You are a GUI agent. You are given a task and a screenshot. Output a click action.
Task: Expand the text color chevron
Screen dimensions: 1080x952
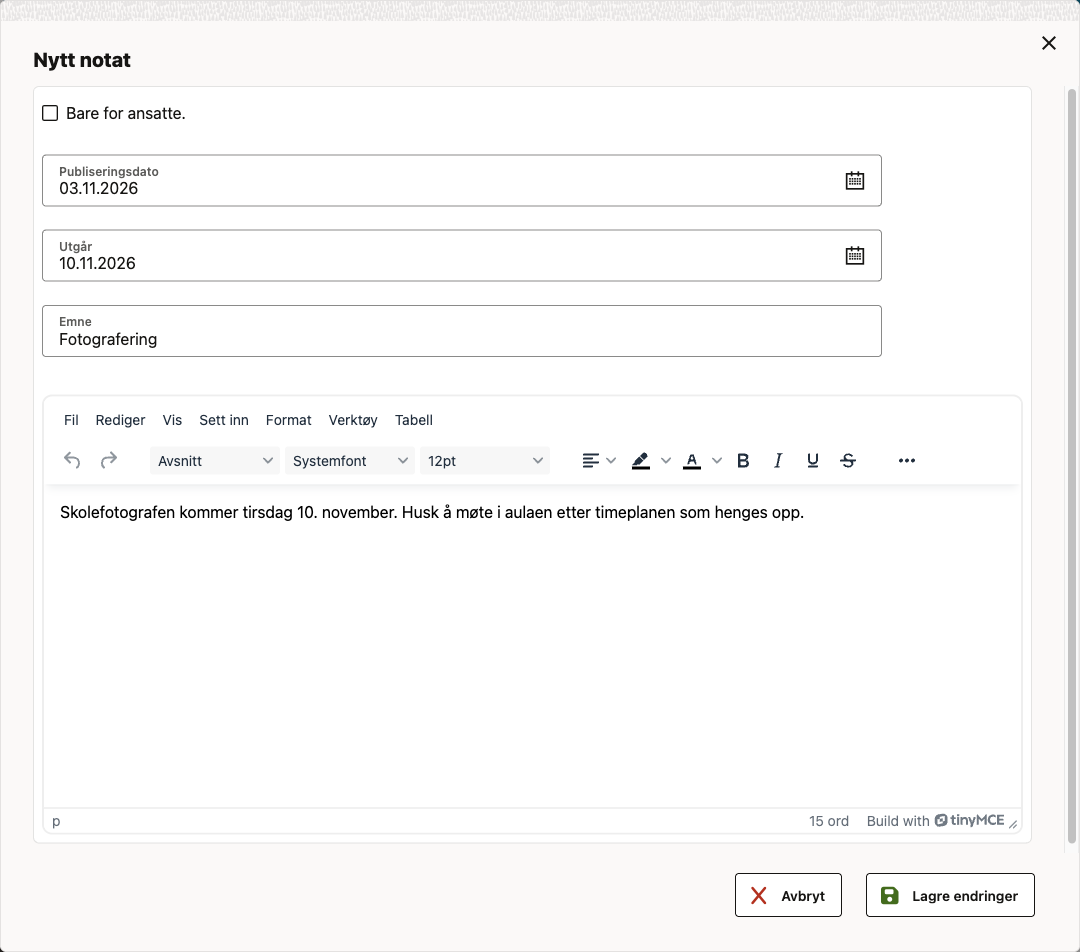pyautogui.click(x=717, y=461)
